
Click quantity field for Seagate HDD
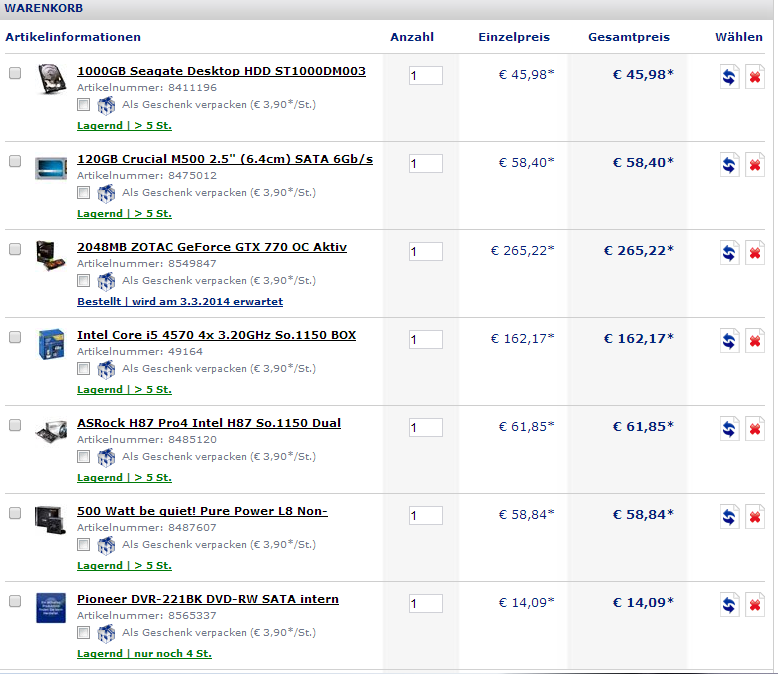(426, 76)
